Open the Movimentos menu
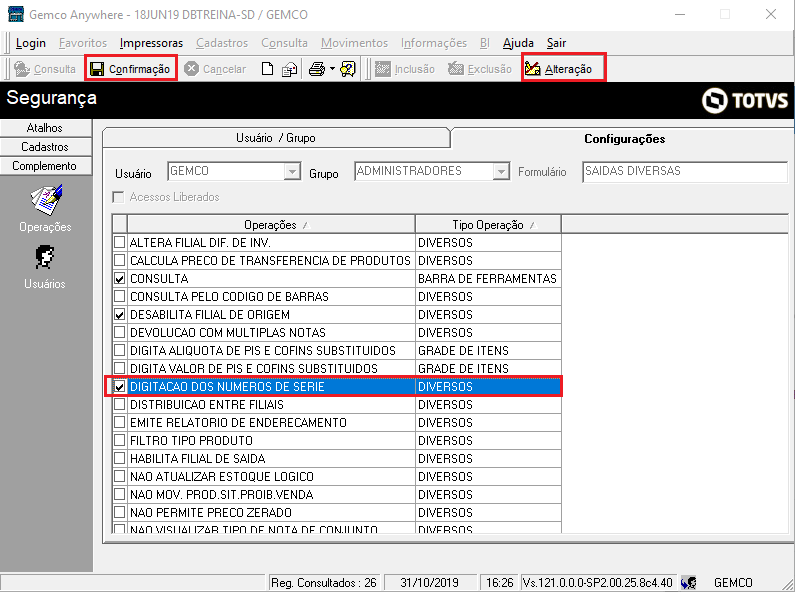 354,43
